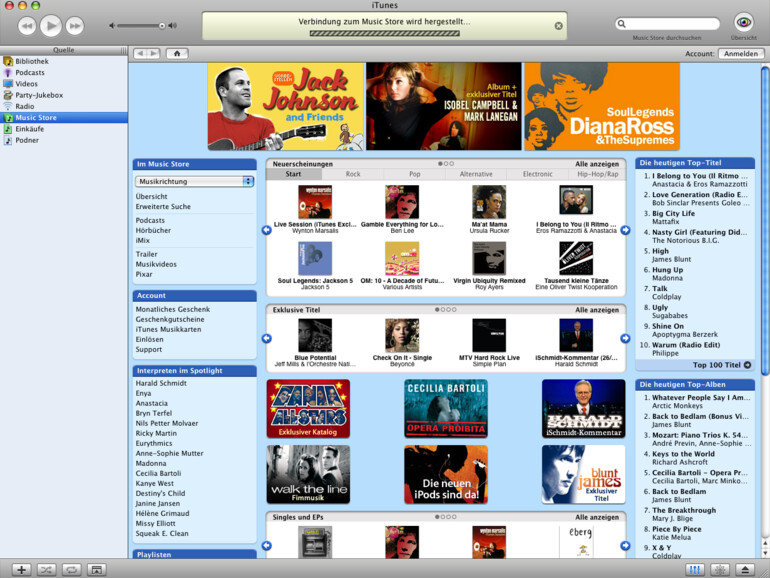The image size is (770, 578).
Task: Show next page of Exklusive Titel
Action: 625,338
